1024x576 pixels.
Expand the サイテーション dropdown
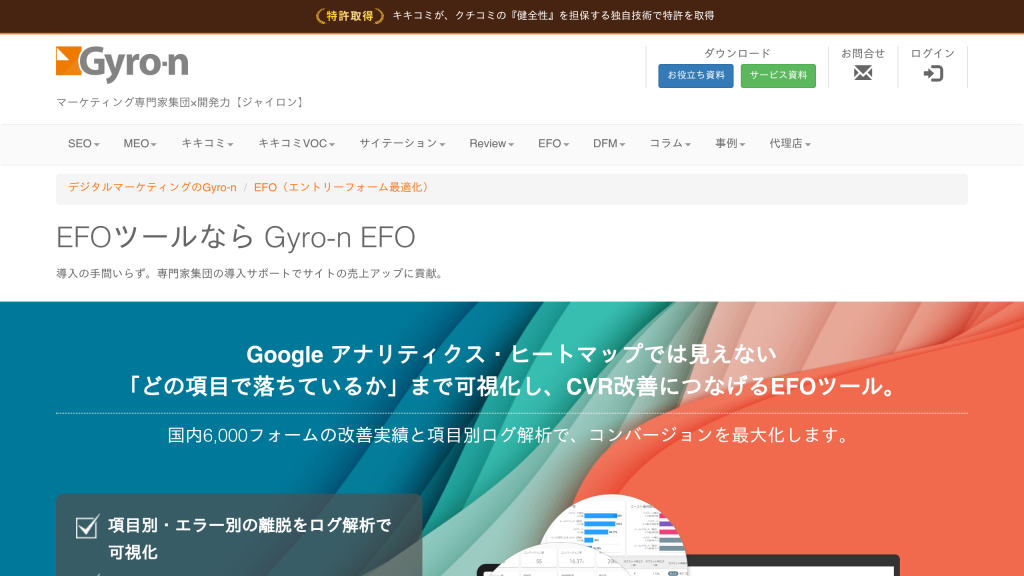pyautogui.click(x=402, y=144)
